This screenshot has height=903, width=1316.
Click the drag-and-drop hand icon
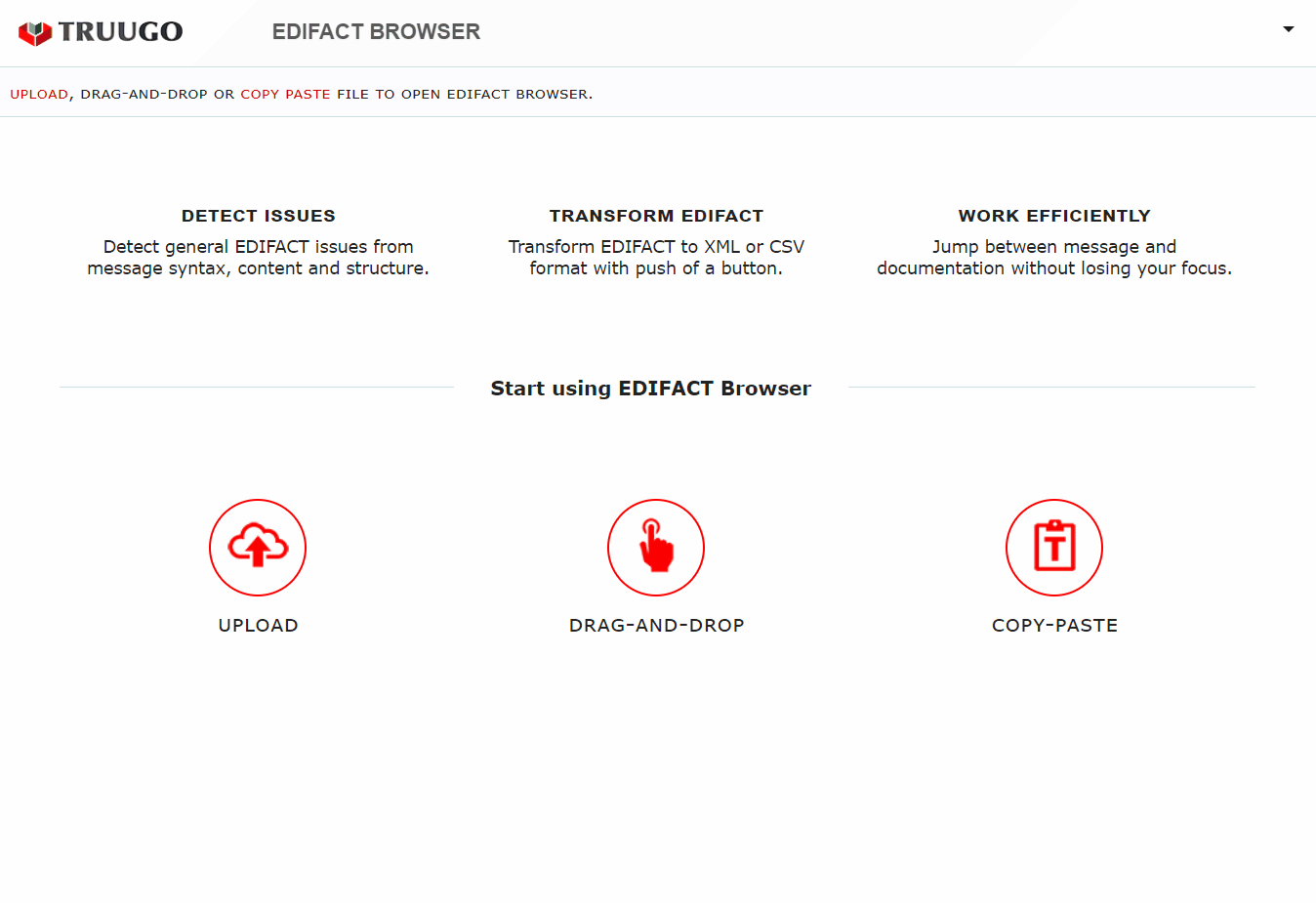[656, 548]
